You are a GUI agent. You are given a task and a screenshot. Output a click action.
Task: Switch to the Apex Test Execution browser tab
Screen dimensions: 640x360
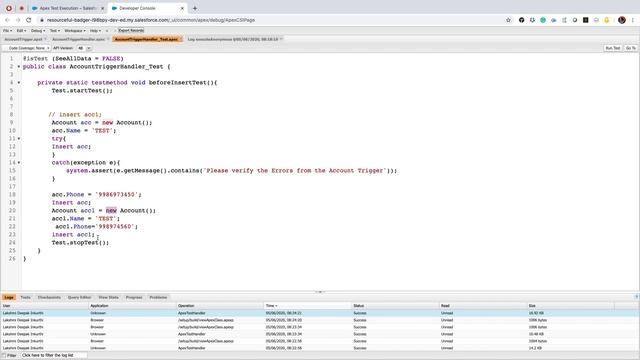[x=67, y=8]
